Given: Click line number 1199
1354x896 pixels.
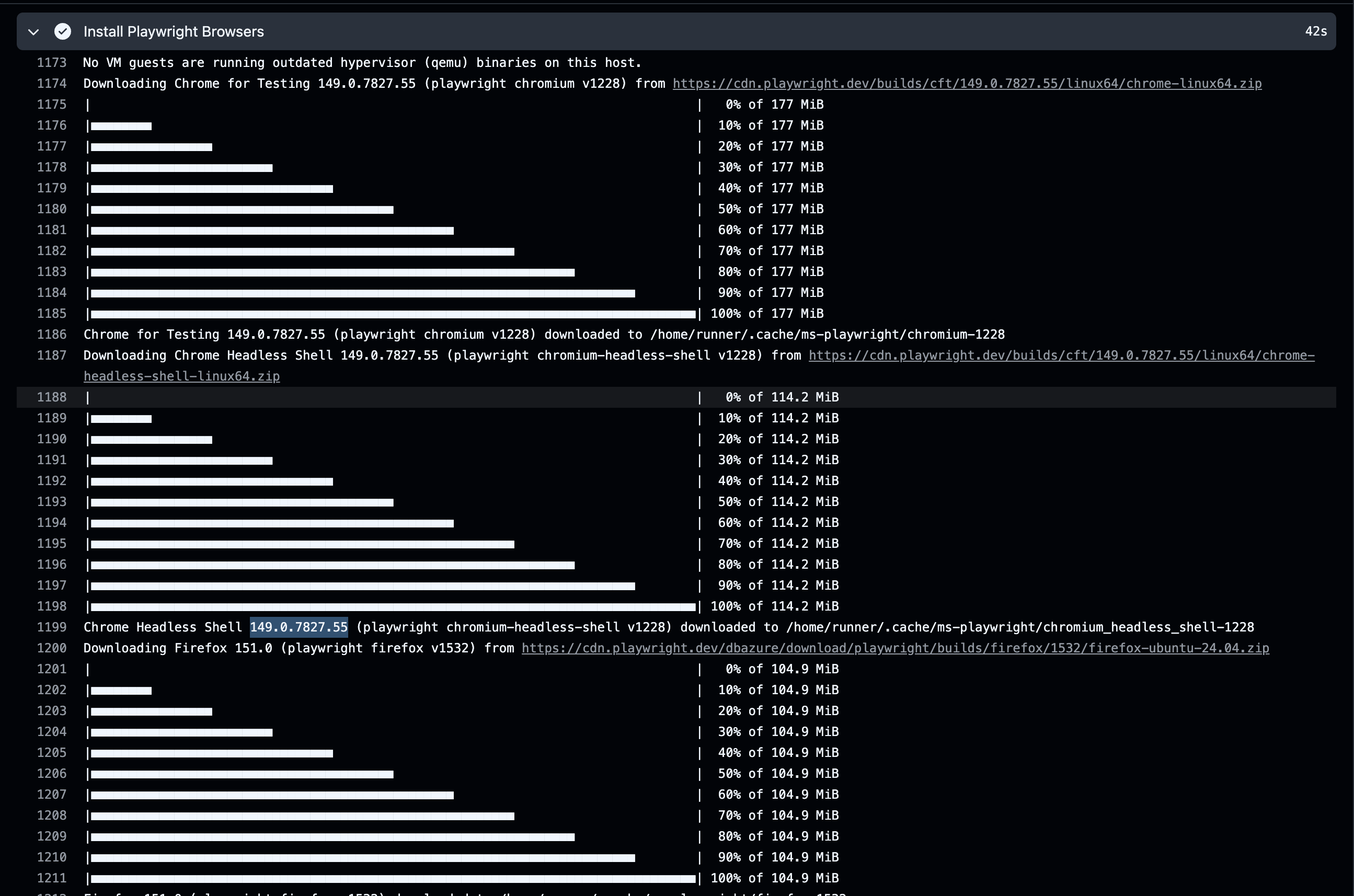Looking at the screenshot, I should point(52,627).
